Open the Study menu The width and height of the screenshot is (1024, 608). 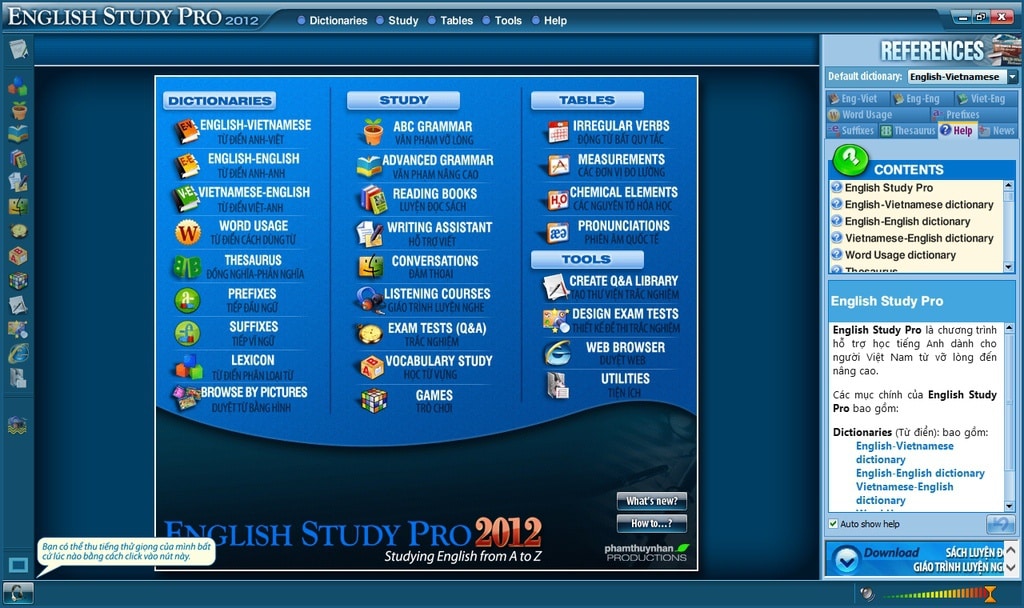(403, 19)
